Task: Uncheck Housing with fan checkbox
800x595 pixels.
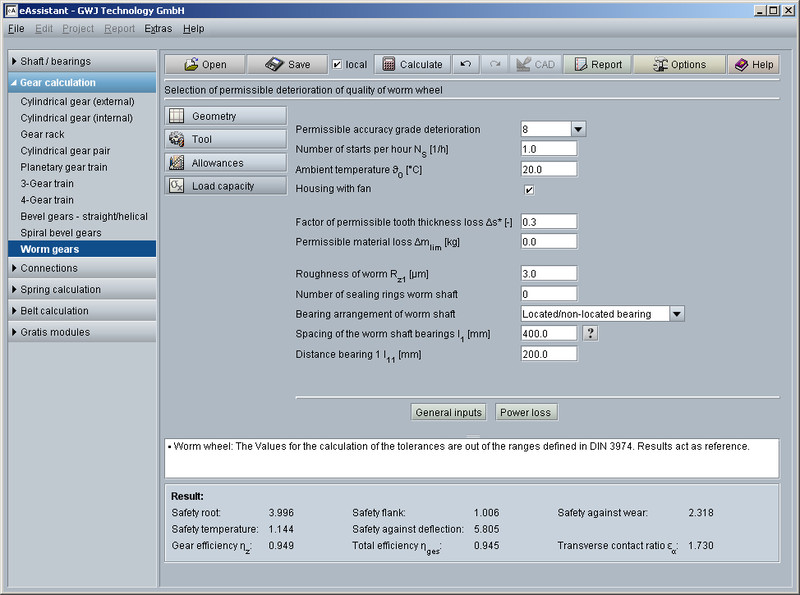Action: (x=529, y=189)
